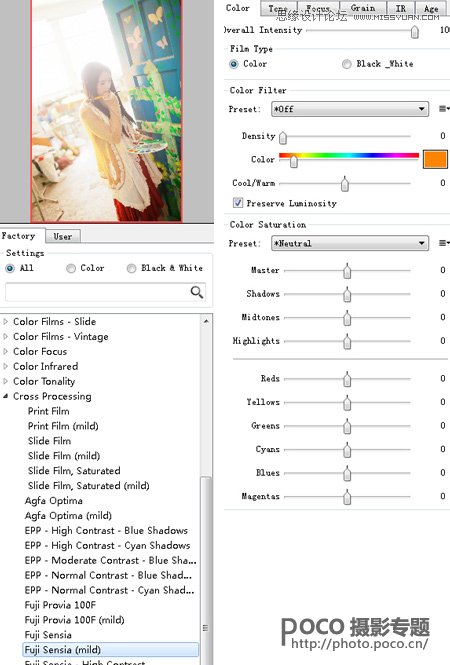450x665 pixels.
Task: Choose Fuji Provia 100F preset
Action: pos(60,605)
